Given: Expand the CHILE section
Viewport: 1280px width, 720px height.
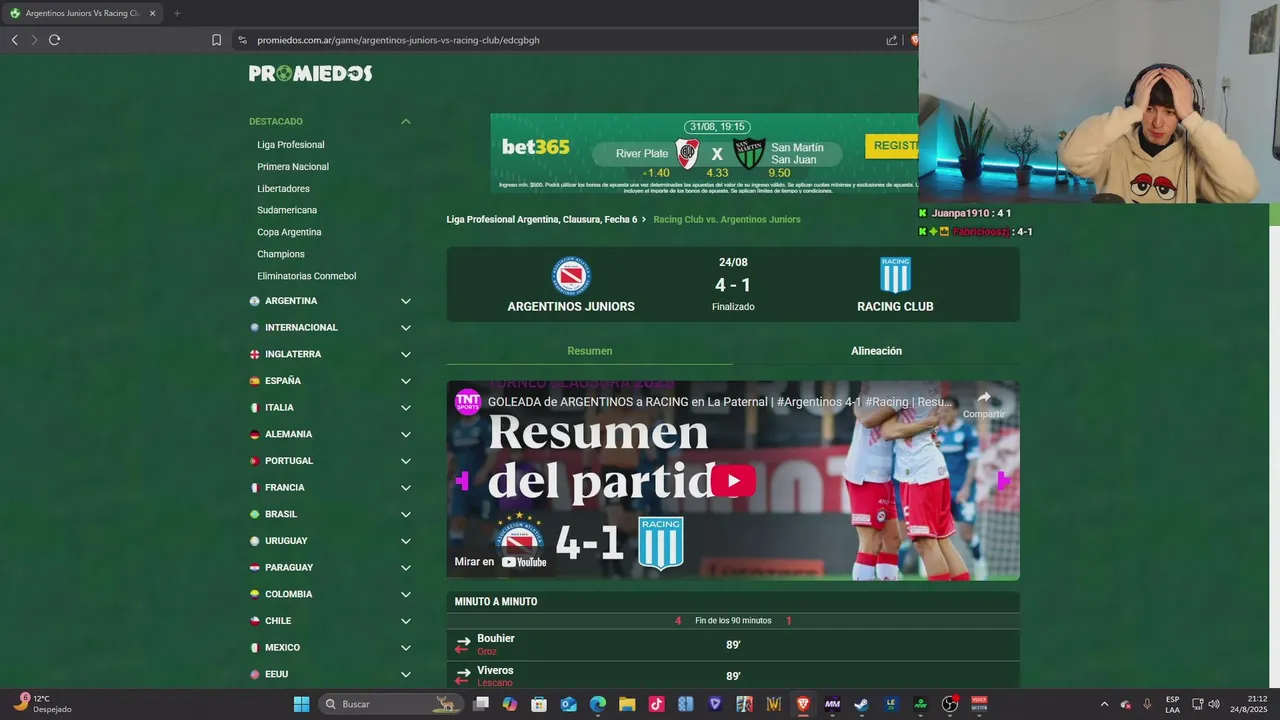Looking at the screenshot, I should [x=406, y=621].
